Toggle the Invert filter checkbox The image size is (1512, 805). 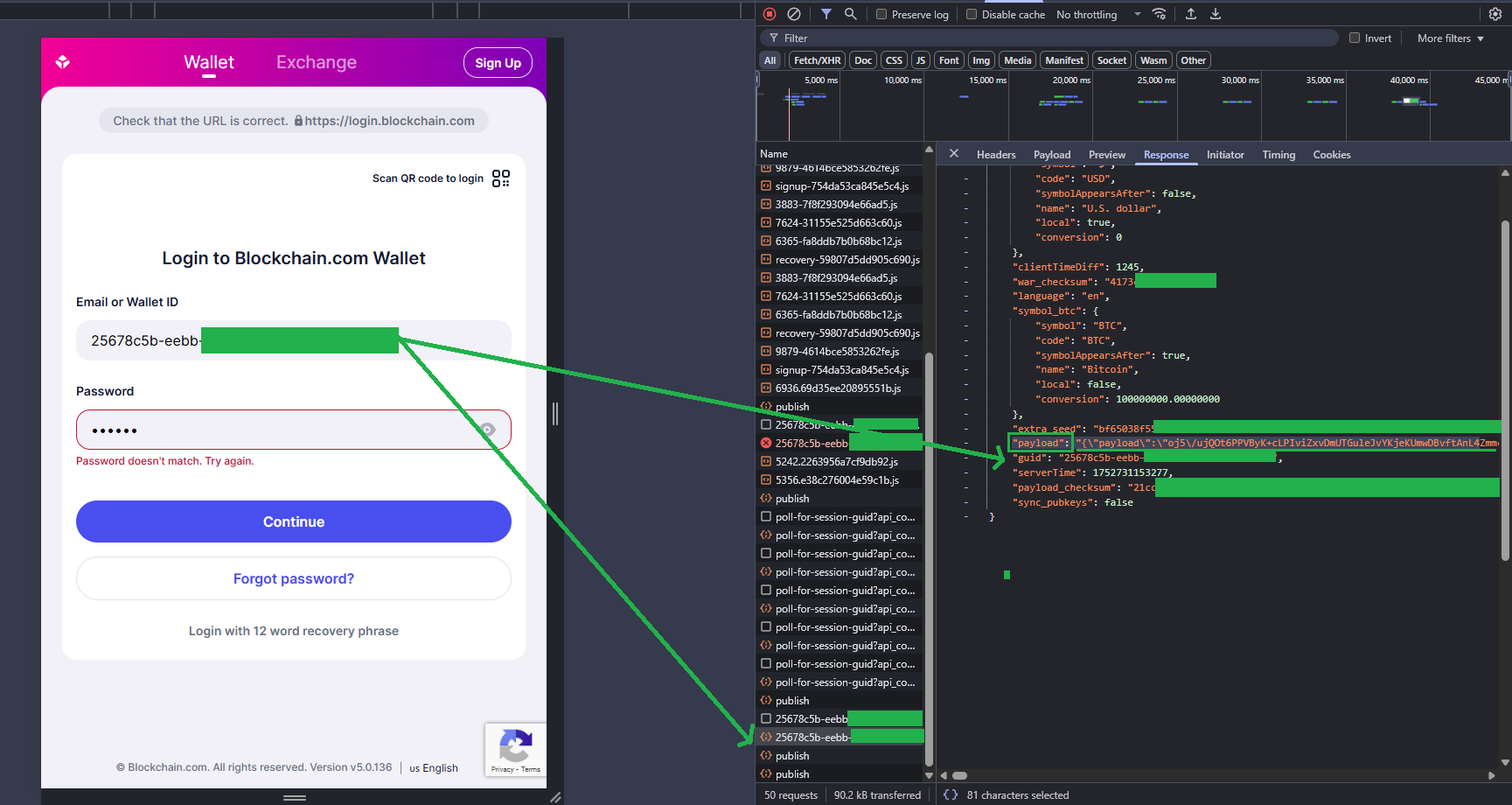point(1355,38)
